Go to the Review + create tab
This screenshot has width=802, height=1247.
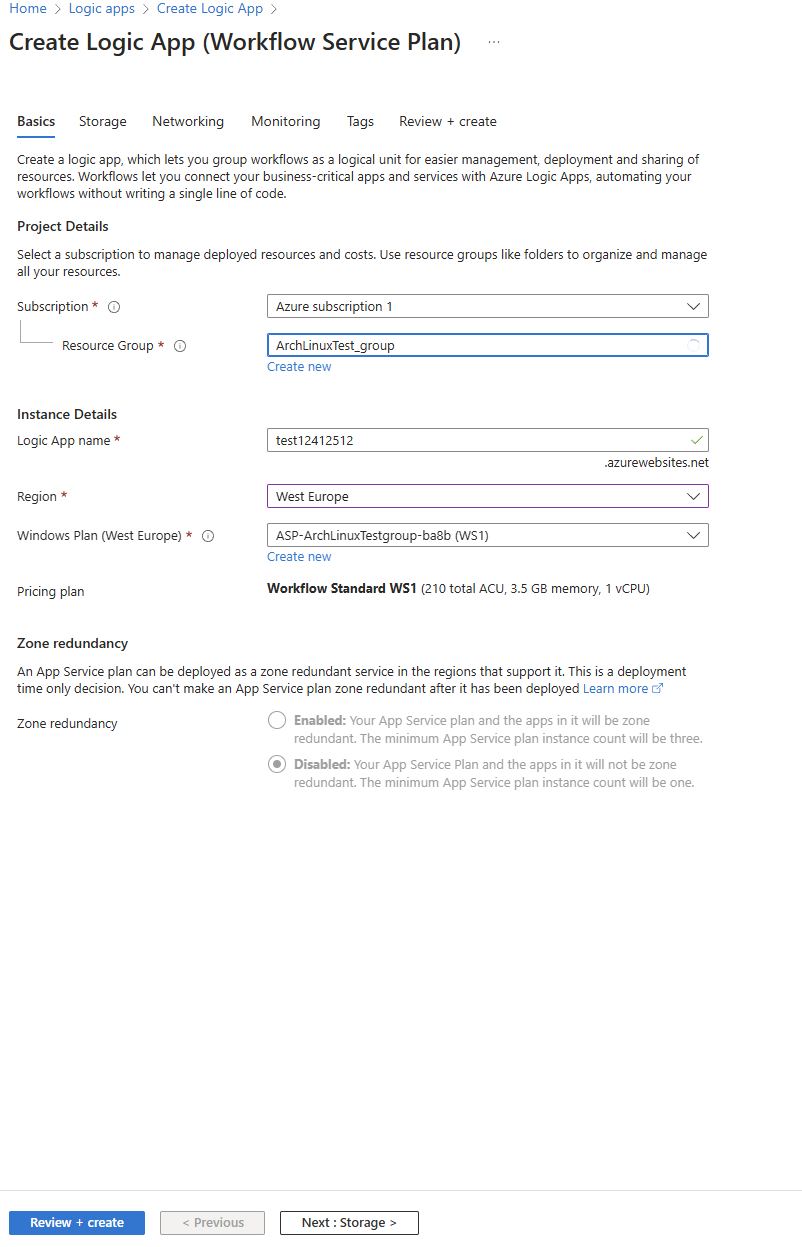pyautogui.click(x=448, y=122)
